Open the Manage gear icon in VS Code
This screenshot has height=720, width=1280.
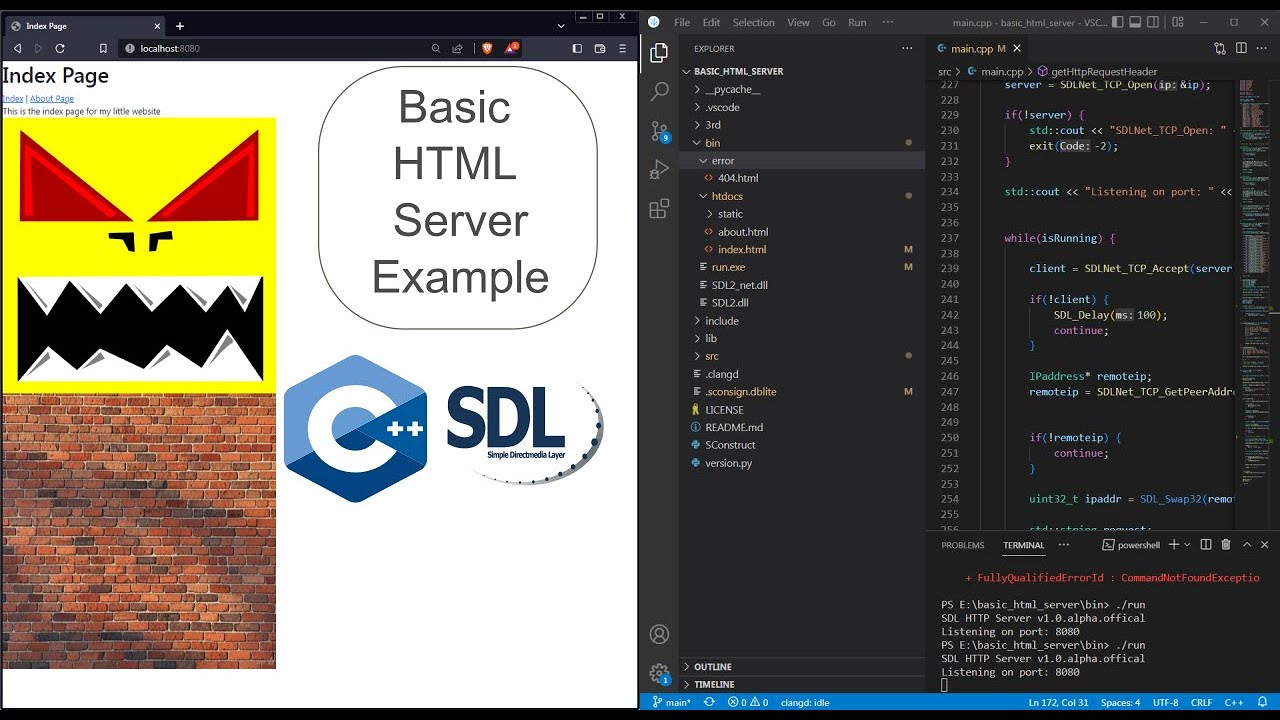(x=659, y=674)
